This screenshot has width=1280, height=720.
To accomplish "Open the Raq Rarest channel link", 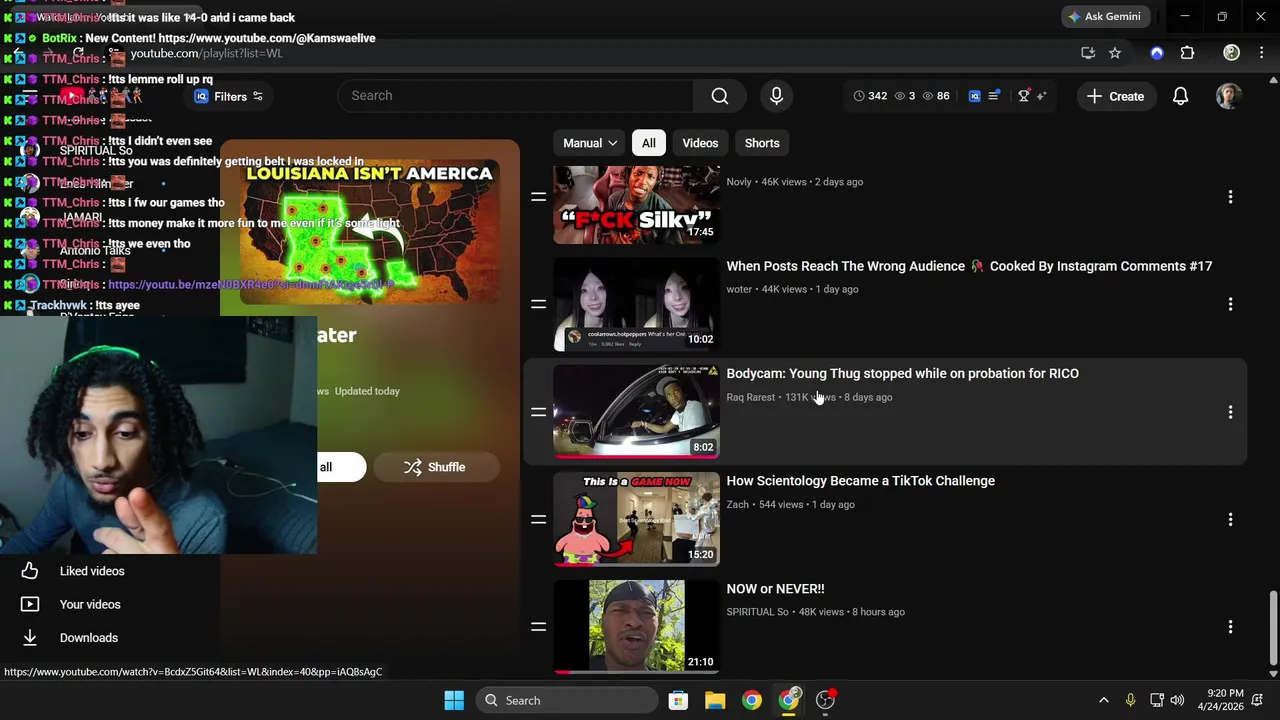I will pos(750,397).
